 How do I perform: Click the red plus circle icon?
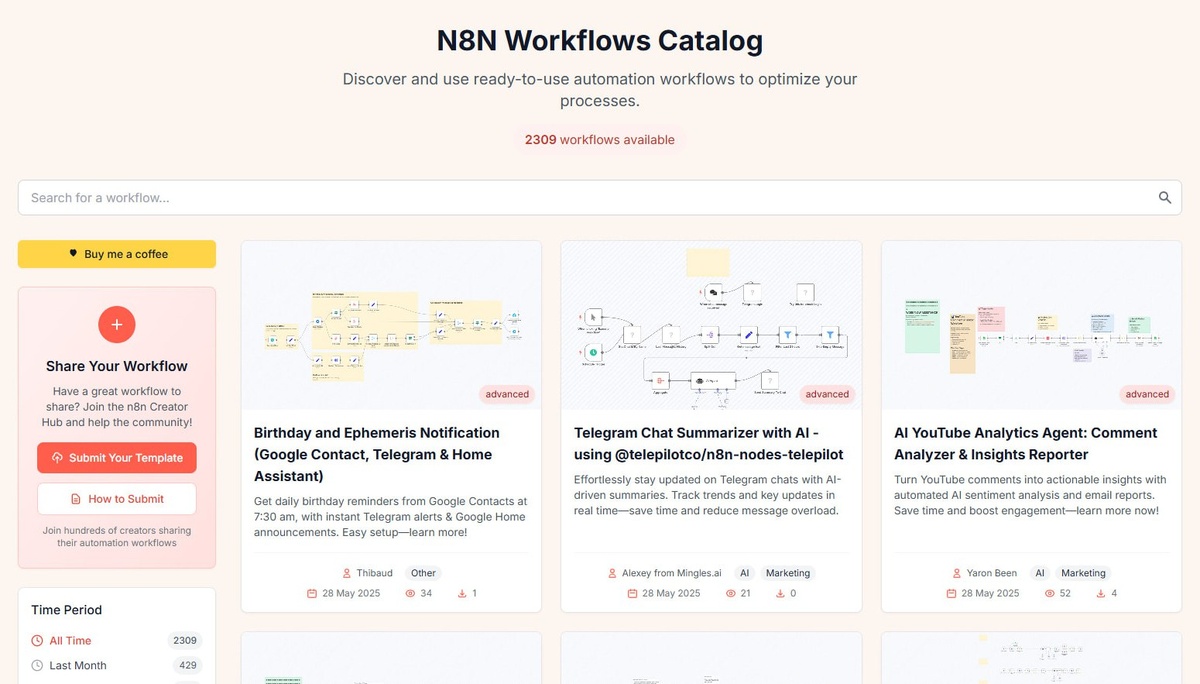tap(117, 324)
